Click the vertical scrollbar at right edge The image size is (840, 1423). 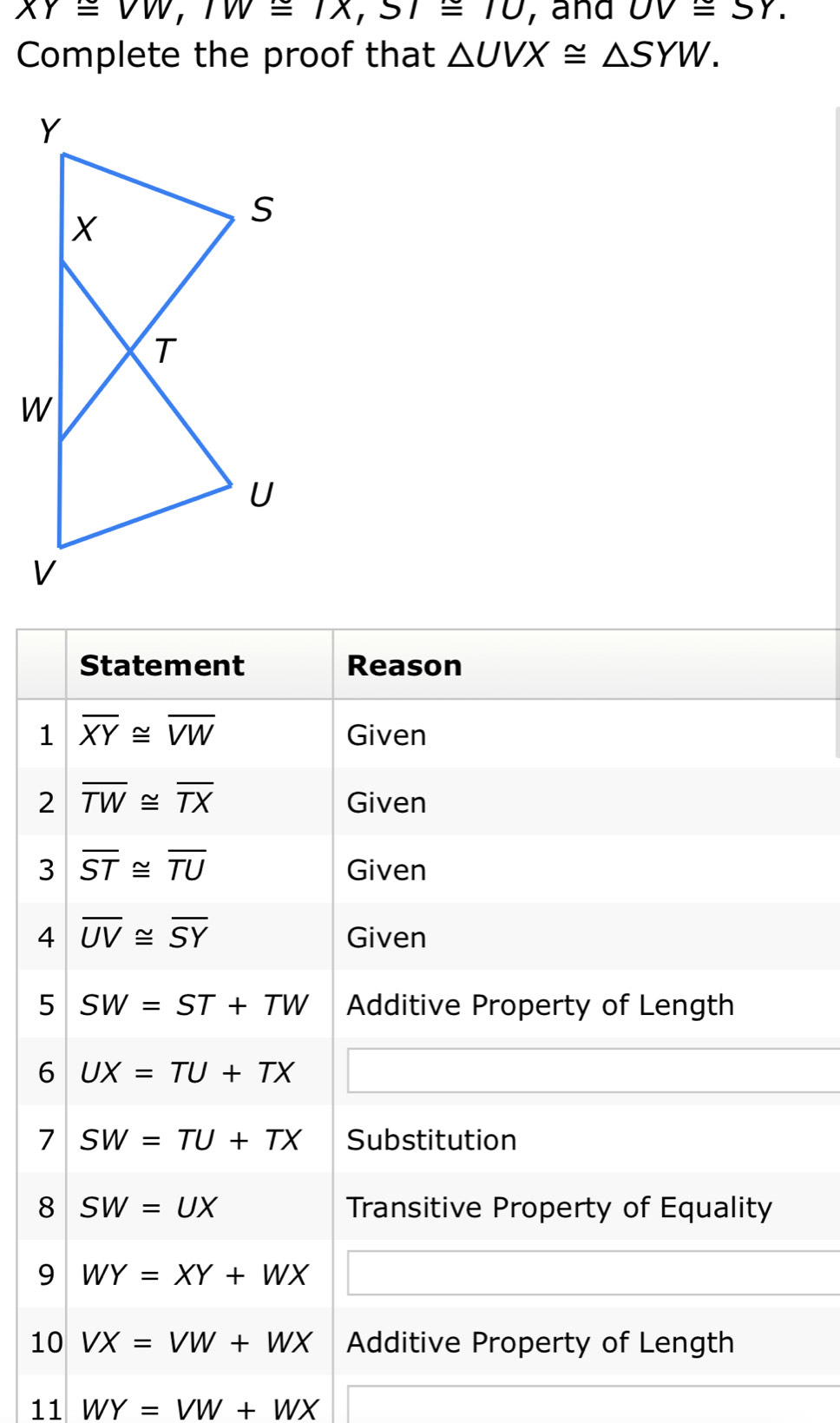[837, 434]
